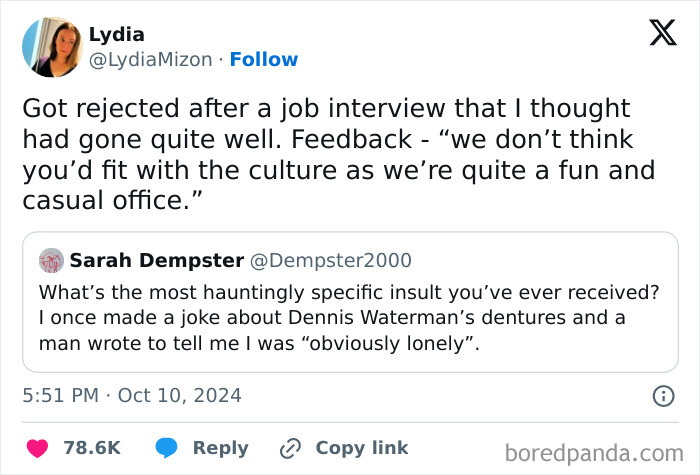700x475 pixels.
Task: Open the tweet info circle icon
Action: 662,396
